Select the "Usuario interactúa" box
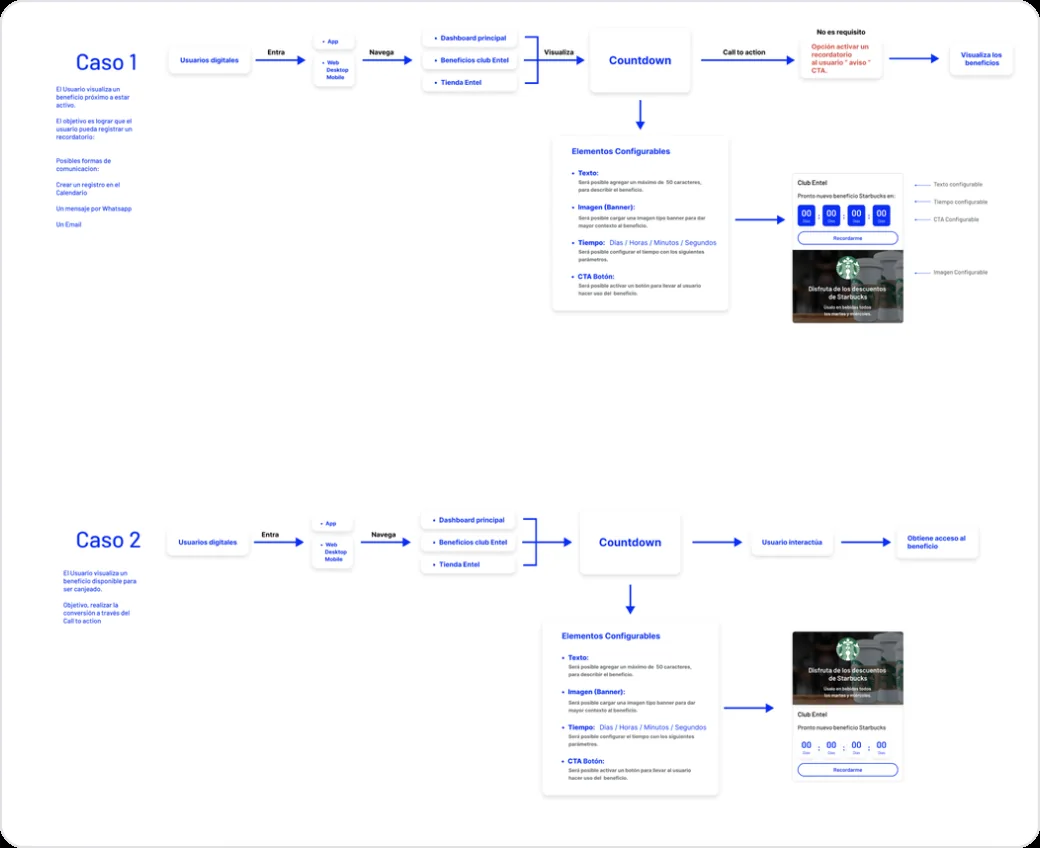This screenshot has width=1040, height=848. [792, 542]
